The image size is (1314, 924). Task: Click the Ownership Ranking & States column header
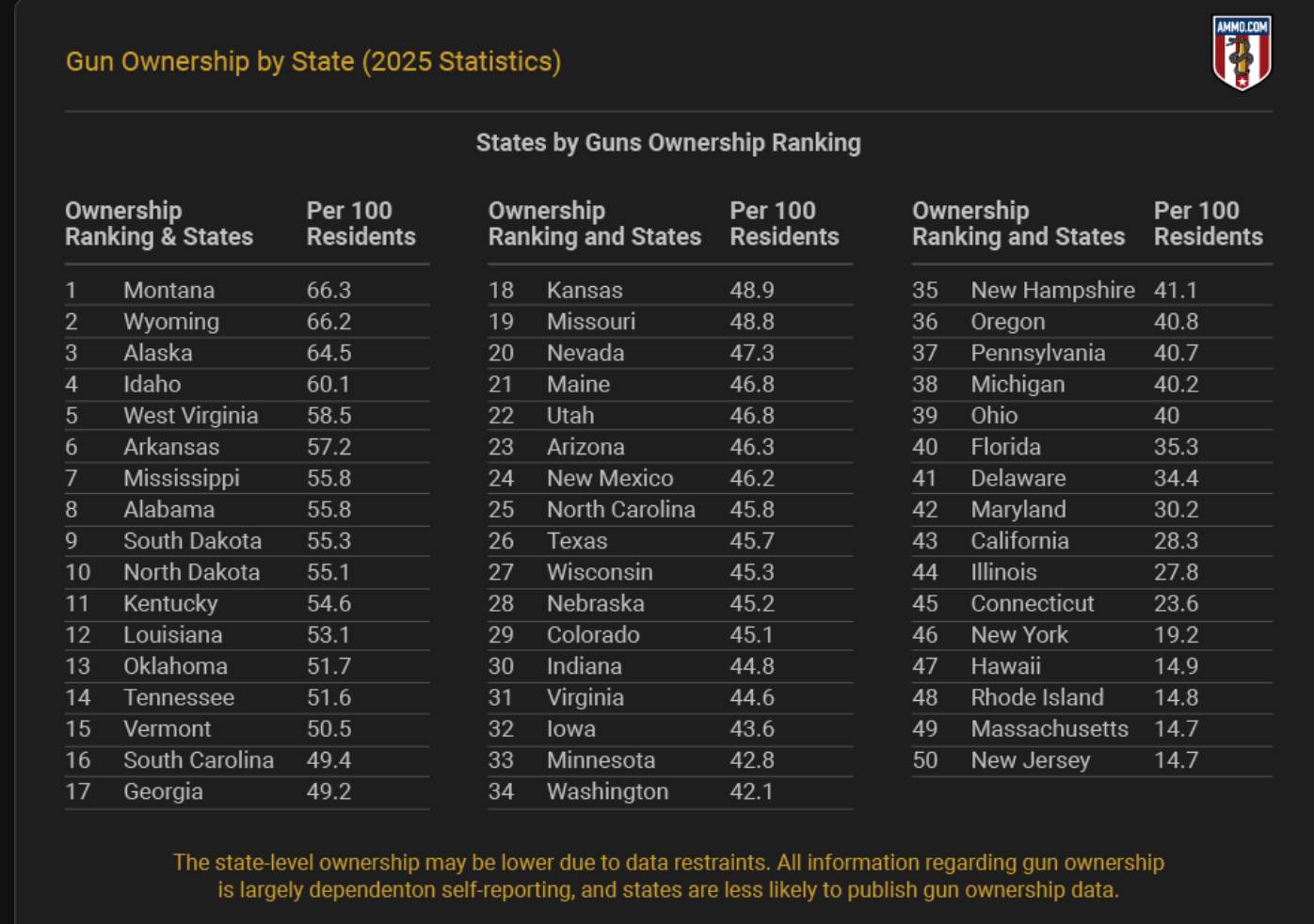pos(158,224)
